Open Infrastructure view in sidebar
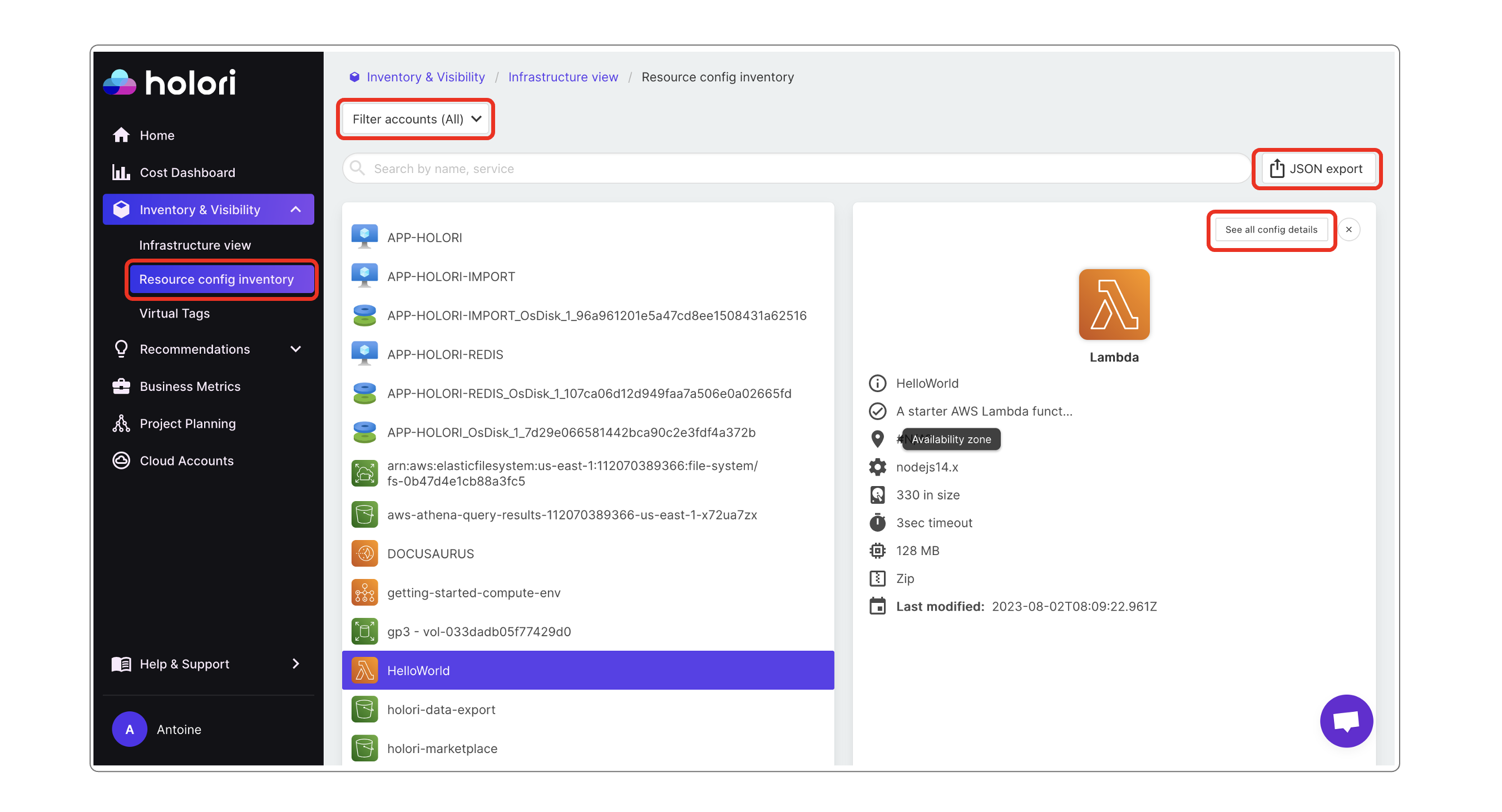Image resolution: width=1502 pixels, height=812 pixels. click(x=195, y=245)
